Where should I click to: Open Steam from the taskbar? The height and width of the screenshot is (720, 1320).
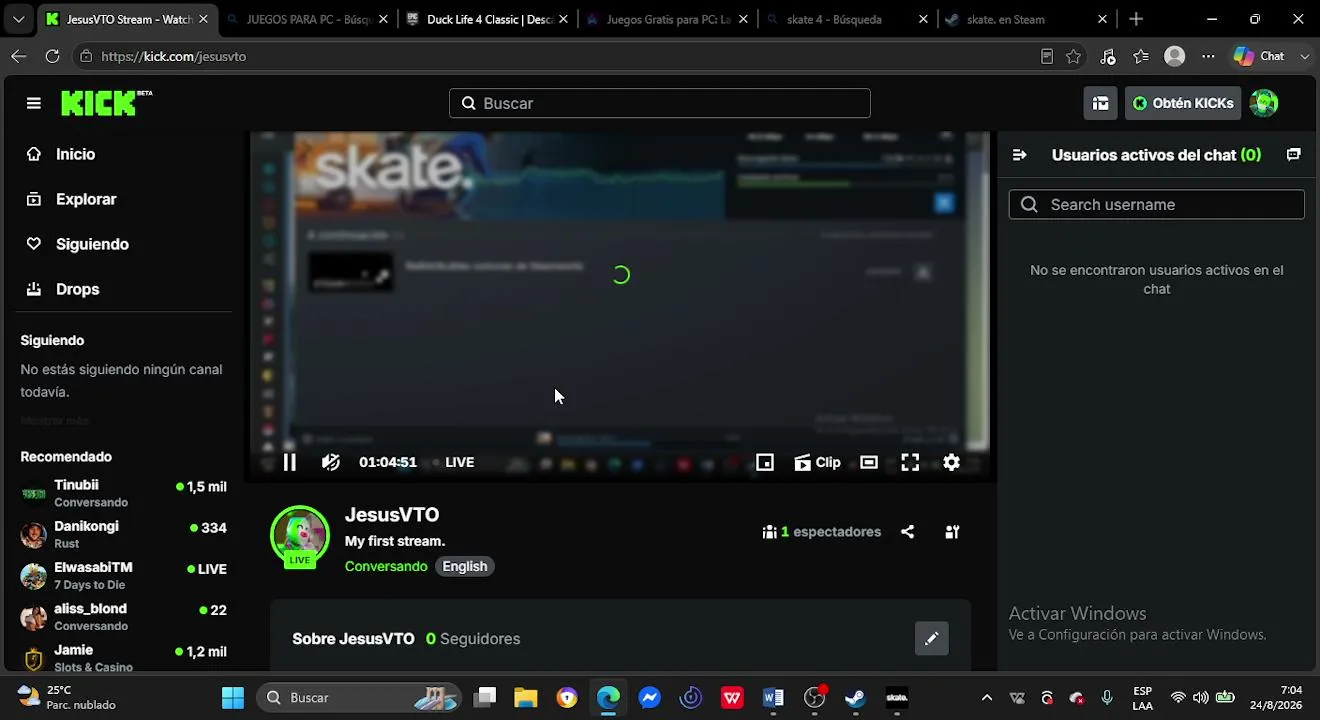(x=855, y=697)
